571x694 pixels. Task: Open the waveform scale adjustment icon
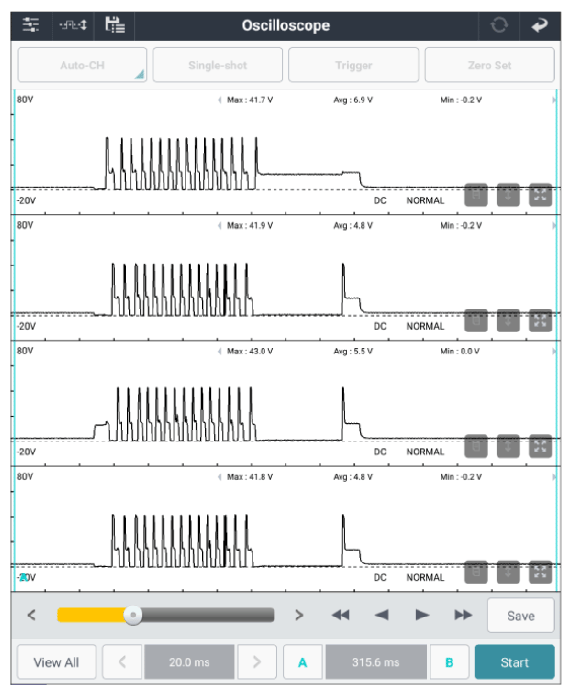pyautogui.click(x=73, y=25)
